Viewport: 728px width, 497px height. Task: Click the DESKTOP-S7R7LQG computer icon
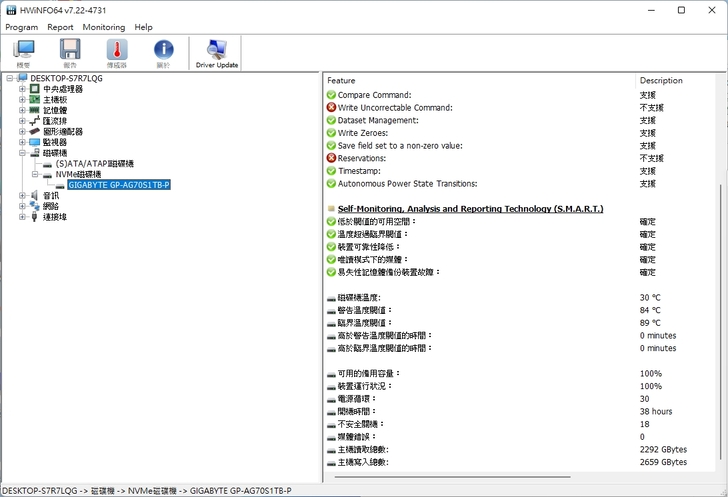(22, 78)
